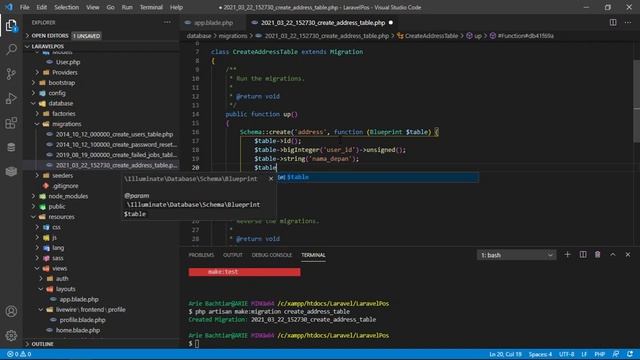Open the Selection menu
Image resolution: width=640 pixels, height=360 pixels.
pos(66,7)
